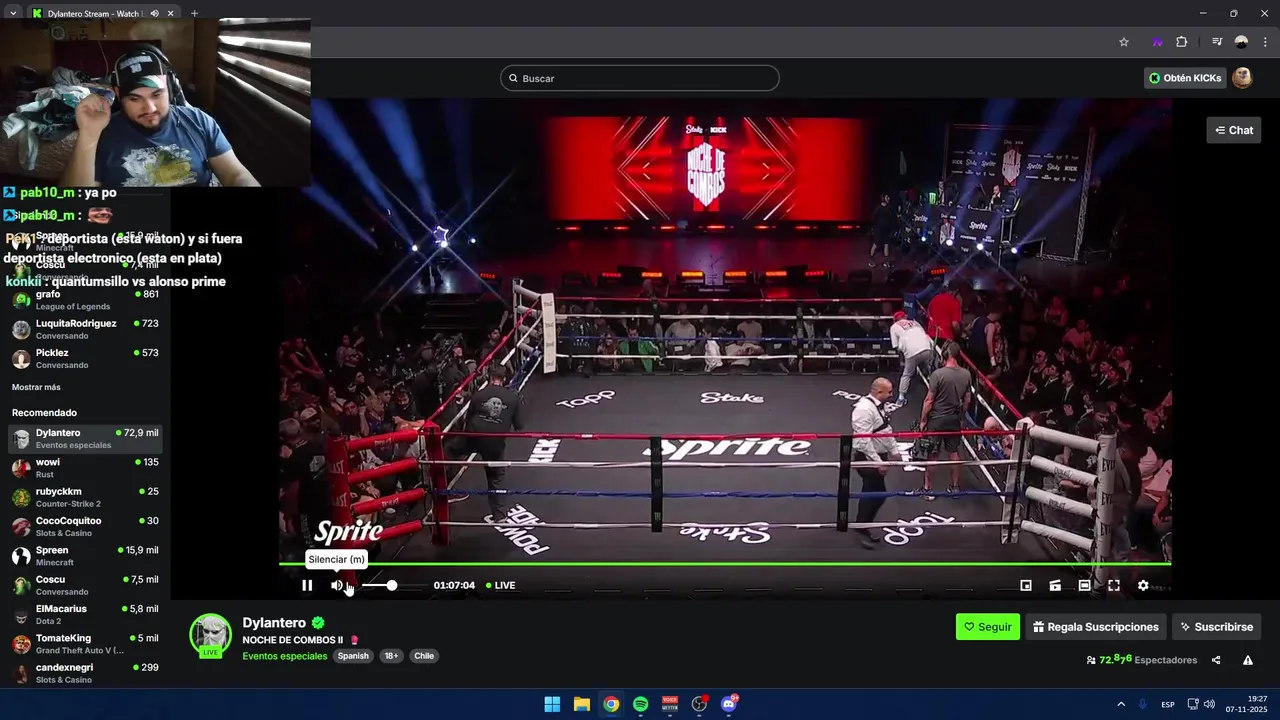The height and width of the screenshot is (720, 1280).
Task: Select the Chile tag
Action: (424, 656)
